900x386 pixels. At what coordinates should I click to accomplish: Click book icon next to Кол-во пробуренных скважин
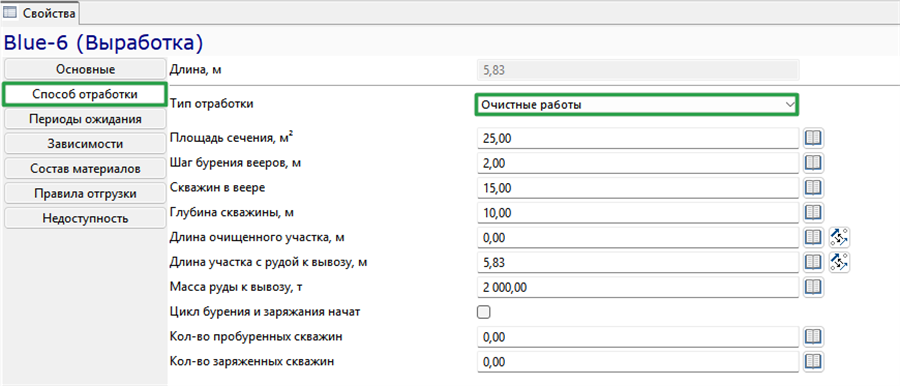tap(813, 337)
